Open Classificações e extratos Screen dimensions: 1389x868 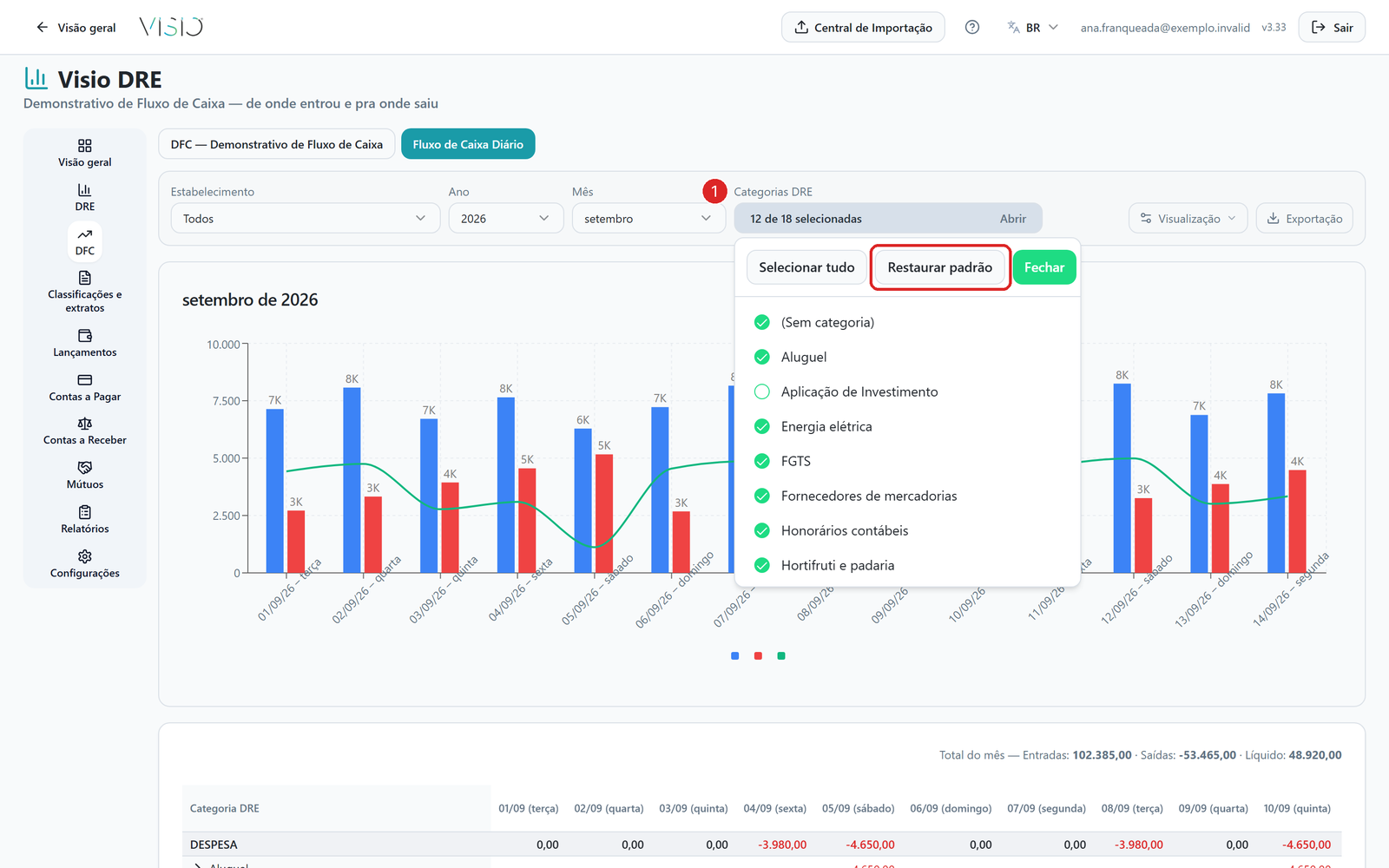click(x=84, y=292)
